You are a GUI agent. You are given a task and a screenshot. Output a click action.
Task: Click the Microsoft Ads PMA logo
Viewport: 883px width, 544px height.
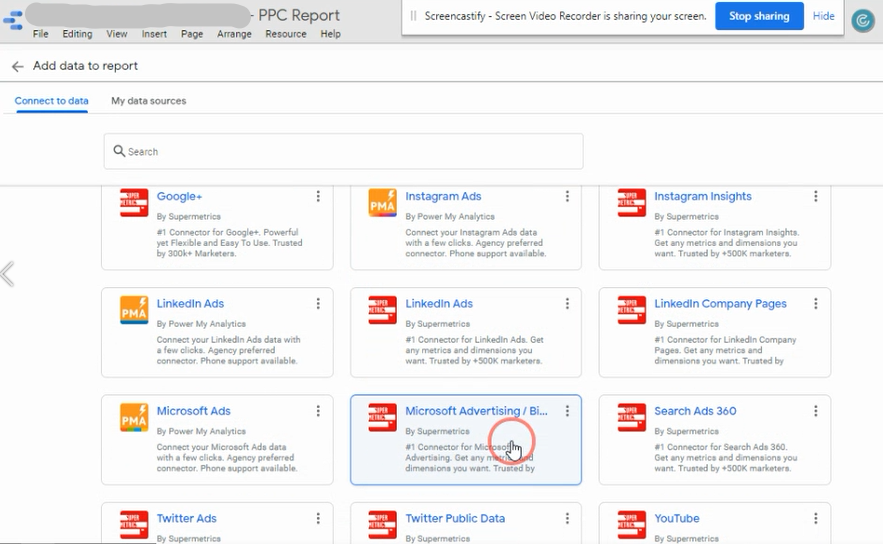134,417
